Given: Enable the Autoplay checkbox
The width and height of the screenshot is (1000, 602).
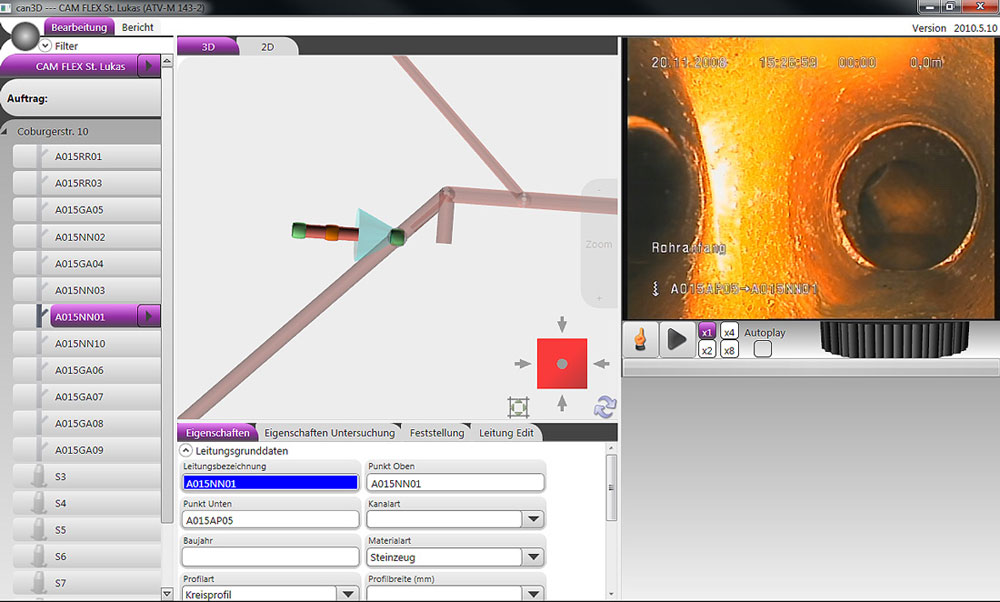Looking at the screenshot, I should click(762, 349).
